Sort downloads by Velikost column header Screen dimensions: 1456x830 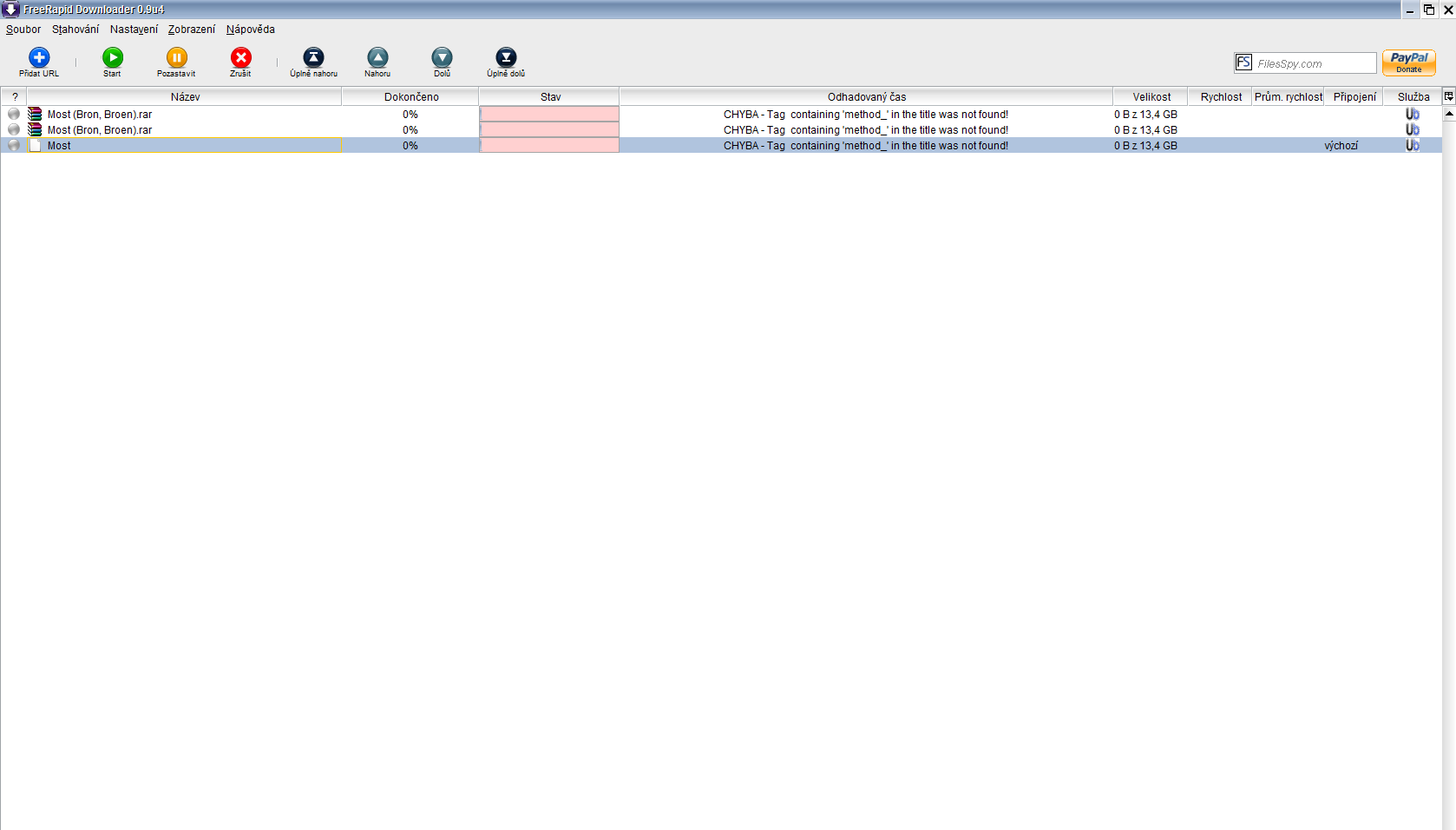1151,97
